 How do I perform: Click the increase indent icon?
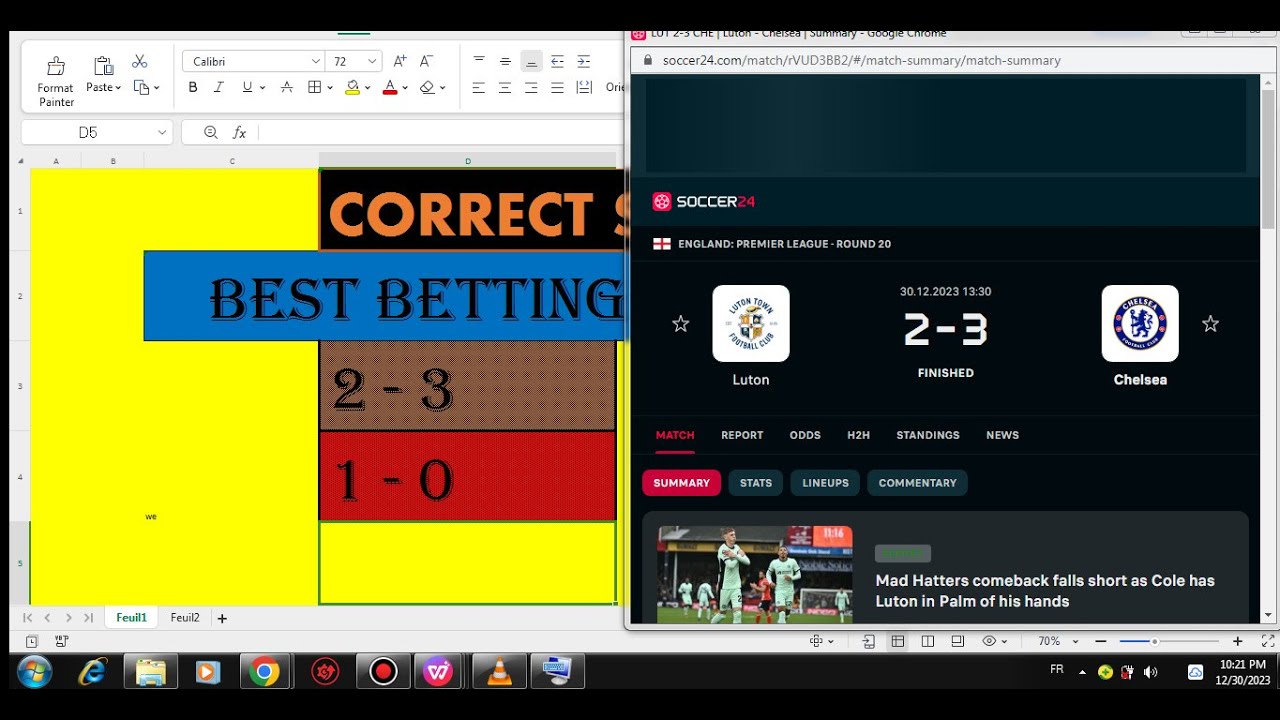coord(584,62)
